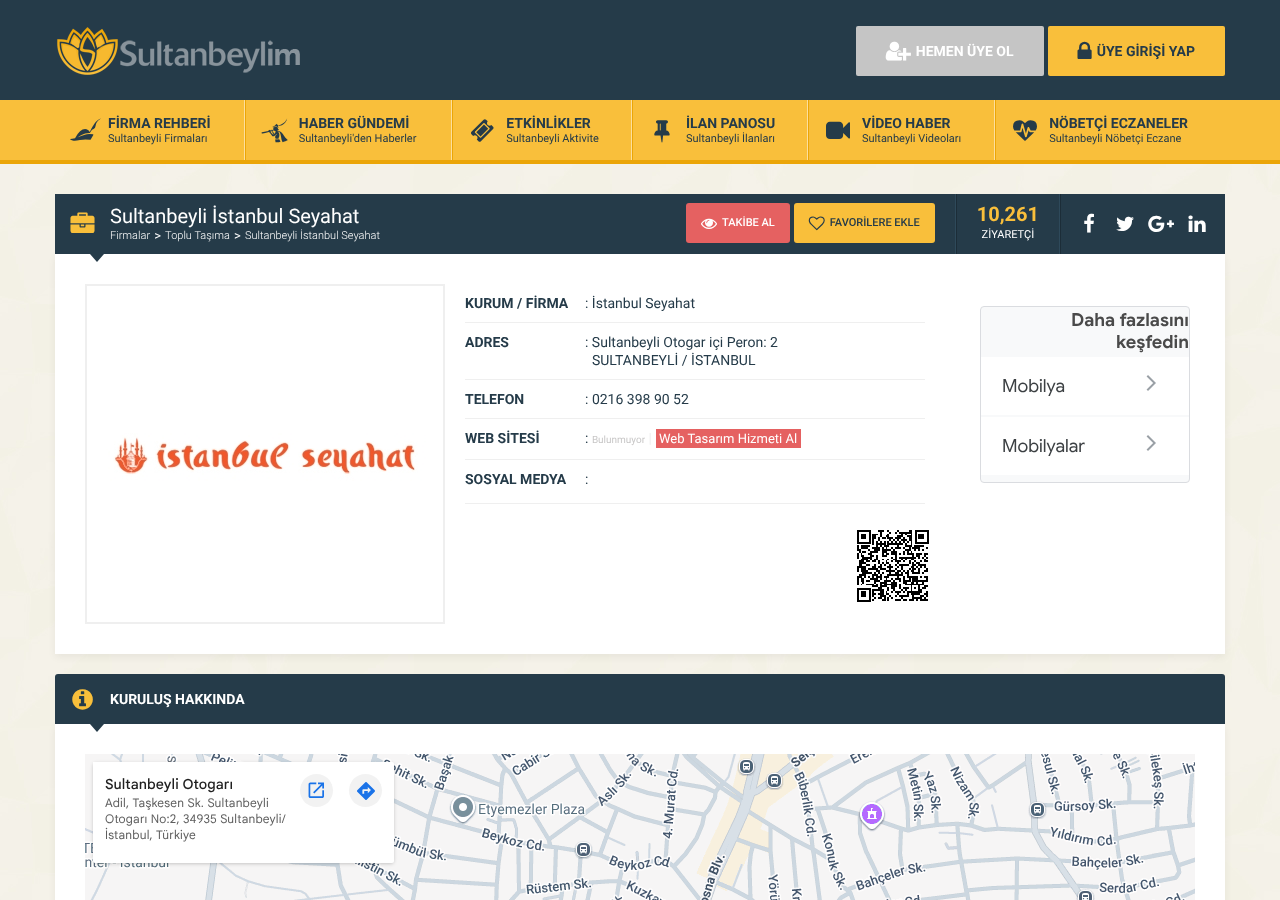Viewport: 1280px width, 900px height.
Task: Click the Üye Girişi Yap button
Action: coord(1136,51)
